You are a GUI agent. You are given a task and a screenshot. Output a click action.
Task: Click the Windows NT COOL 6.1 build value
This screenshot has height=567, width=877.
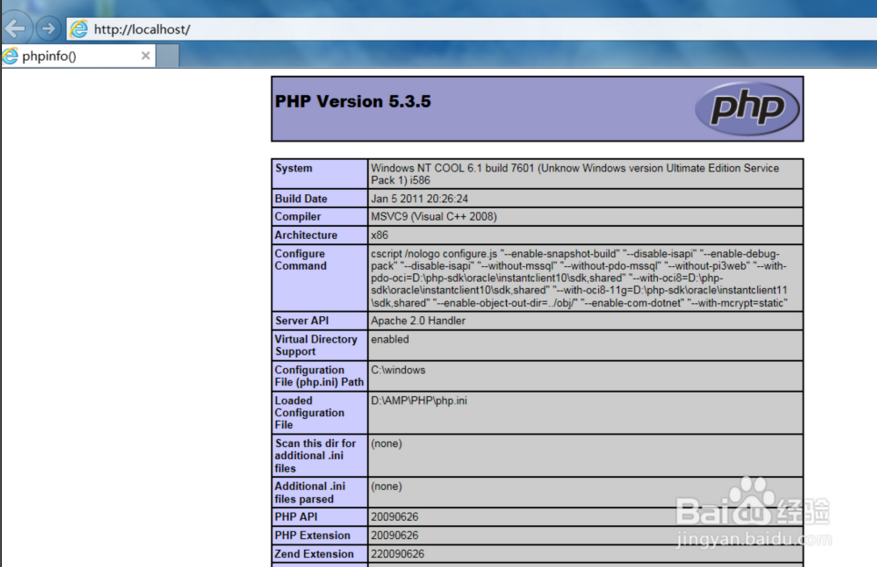(x=574, y=174)
